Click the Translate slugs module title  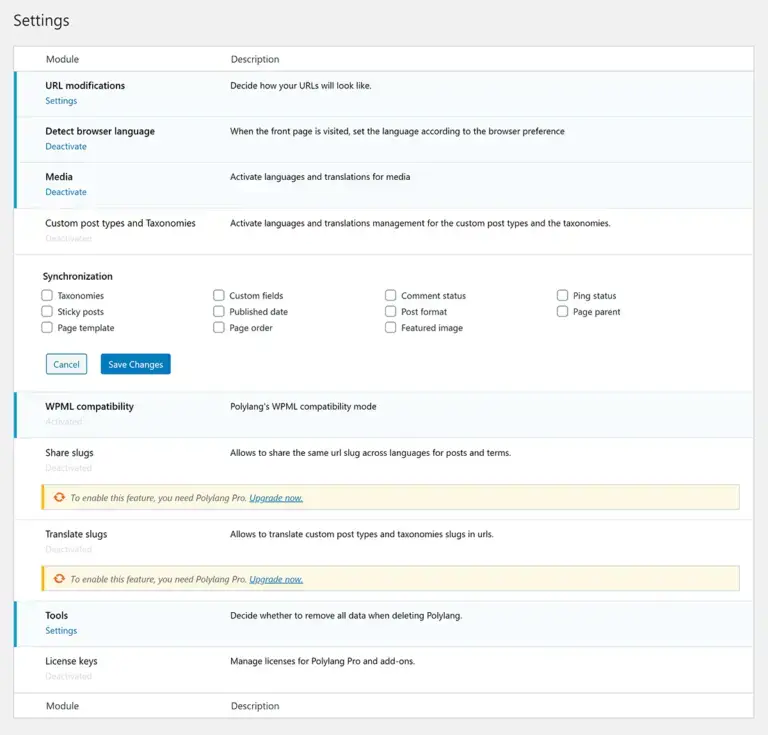(x=76, y=534)
